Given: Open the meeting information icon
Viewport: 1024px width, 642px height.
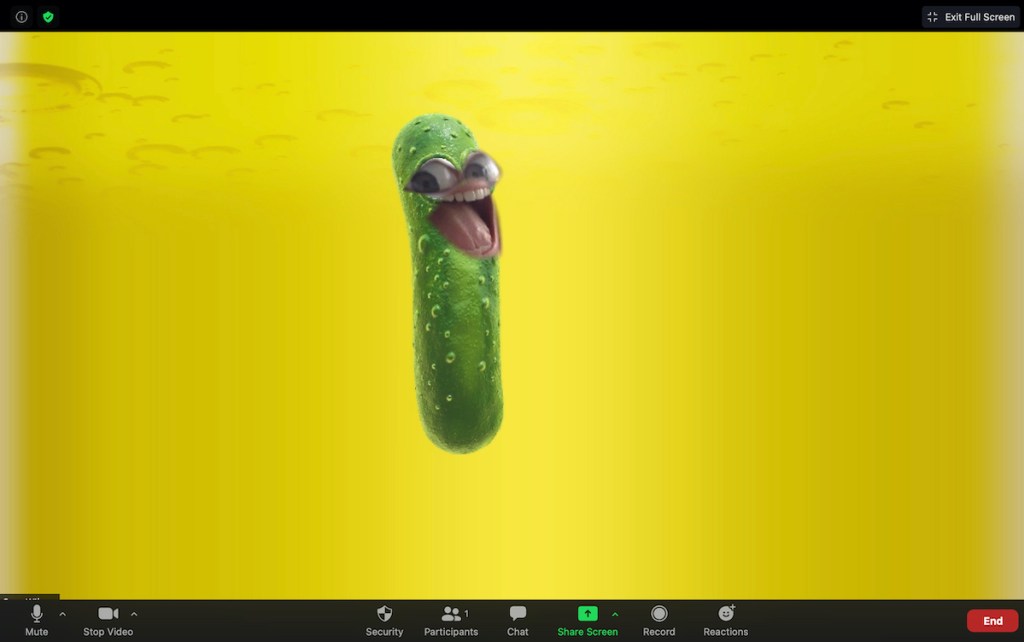Looking at the screenshot, I should click(21, 17).
